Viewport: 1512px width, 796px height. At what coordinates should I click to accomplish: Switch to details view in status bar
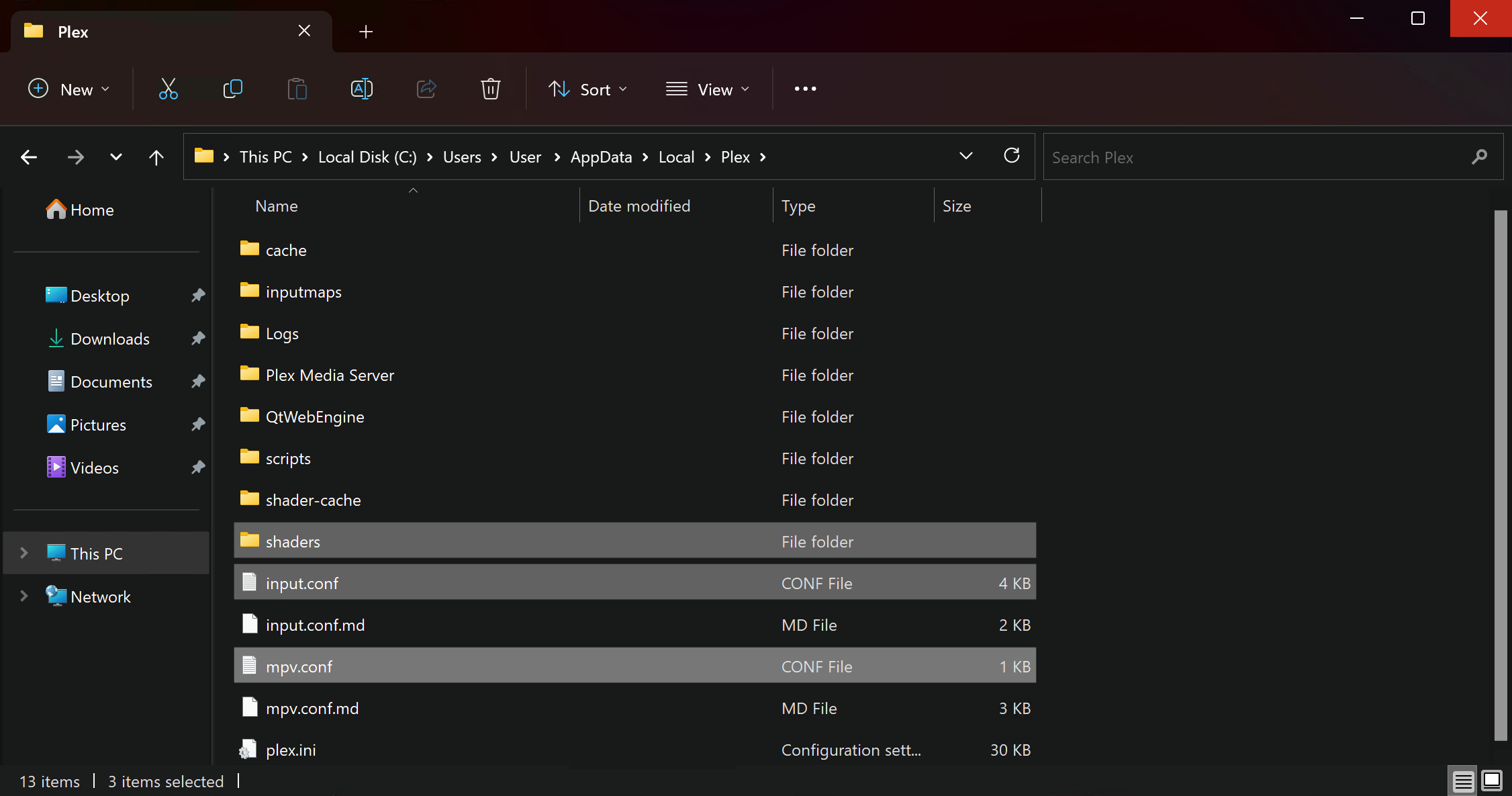(x=1463, y=781)
